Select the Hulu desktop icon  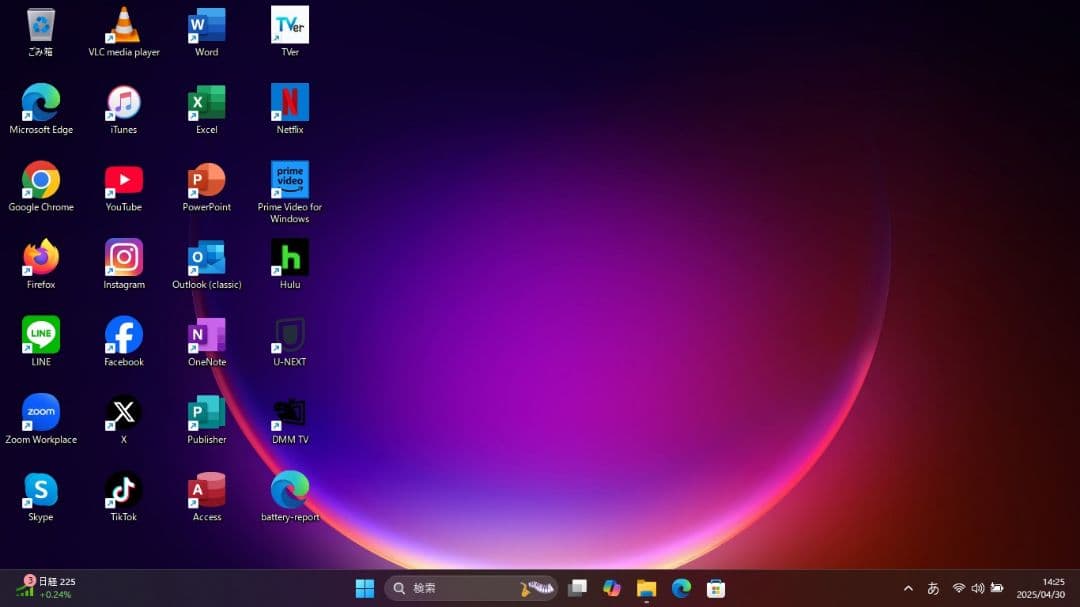290,258
